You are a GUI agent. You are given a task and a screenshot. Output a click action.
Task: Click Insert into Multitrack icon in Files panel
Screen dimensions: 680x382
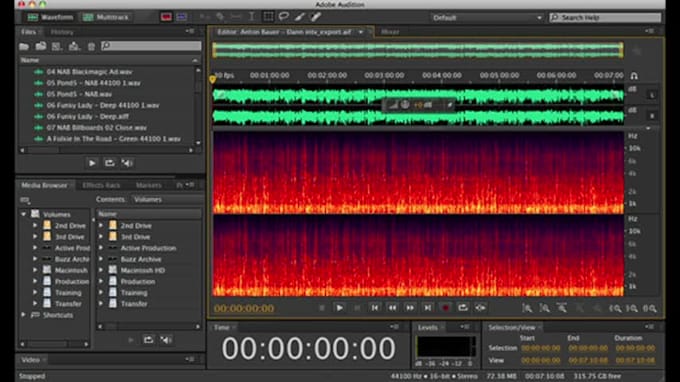74,46
